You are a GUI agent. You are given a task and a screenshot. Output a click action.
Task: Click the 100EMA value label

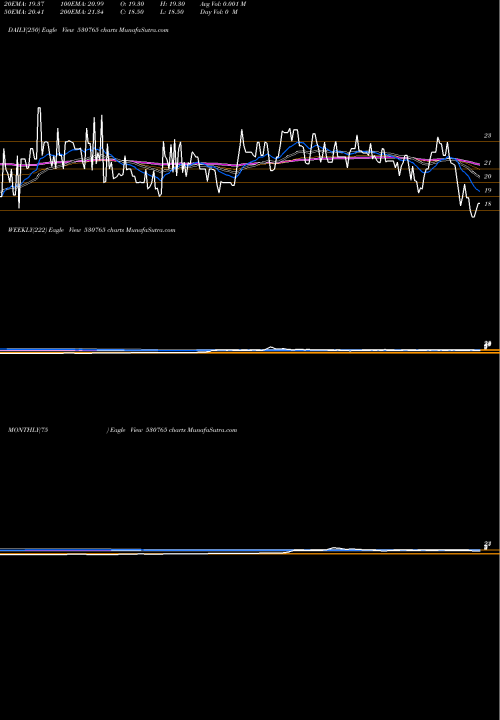[81, 4]
